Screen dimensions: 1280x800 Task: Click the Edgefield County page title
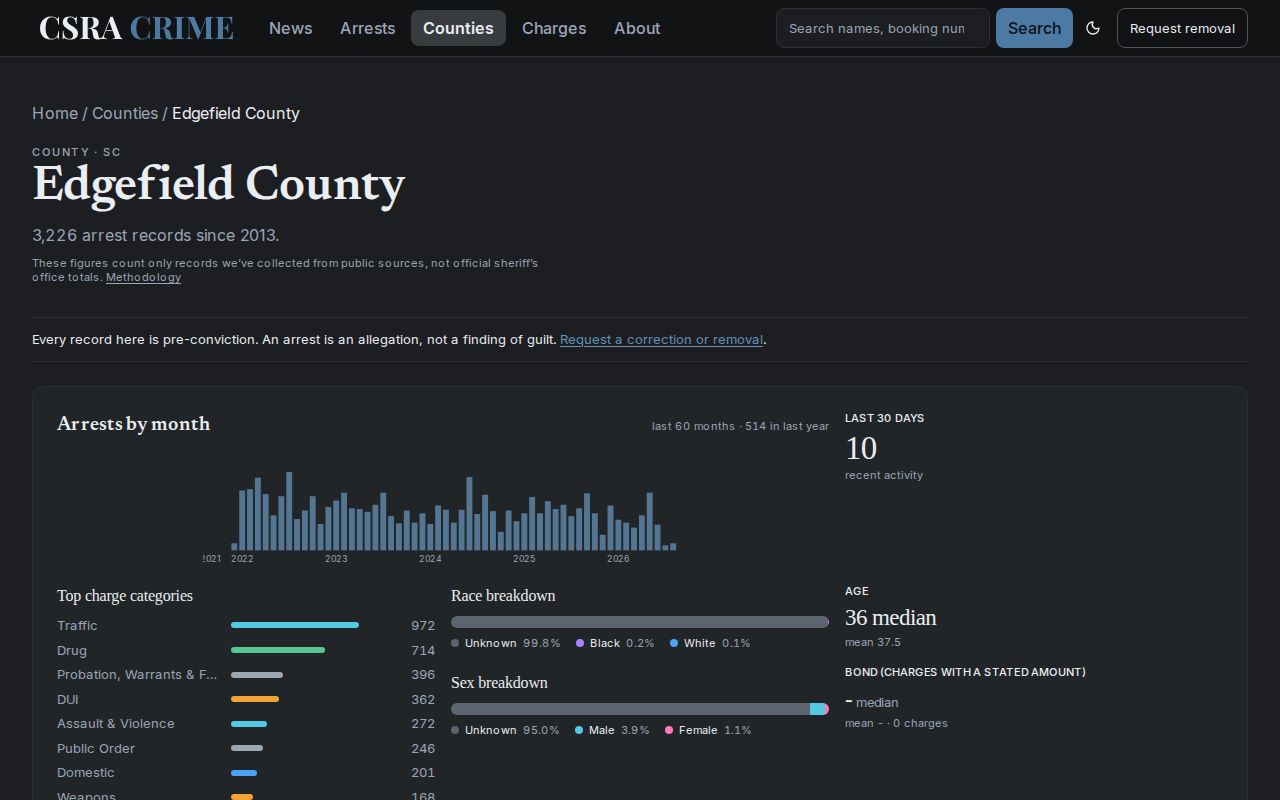point(219,184)
